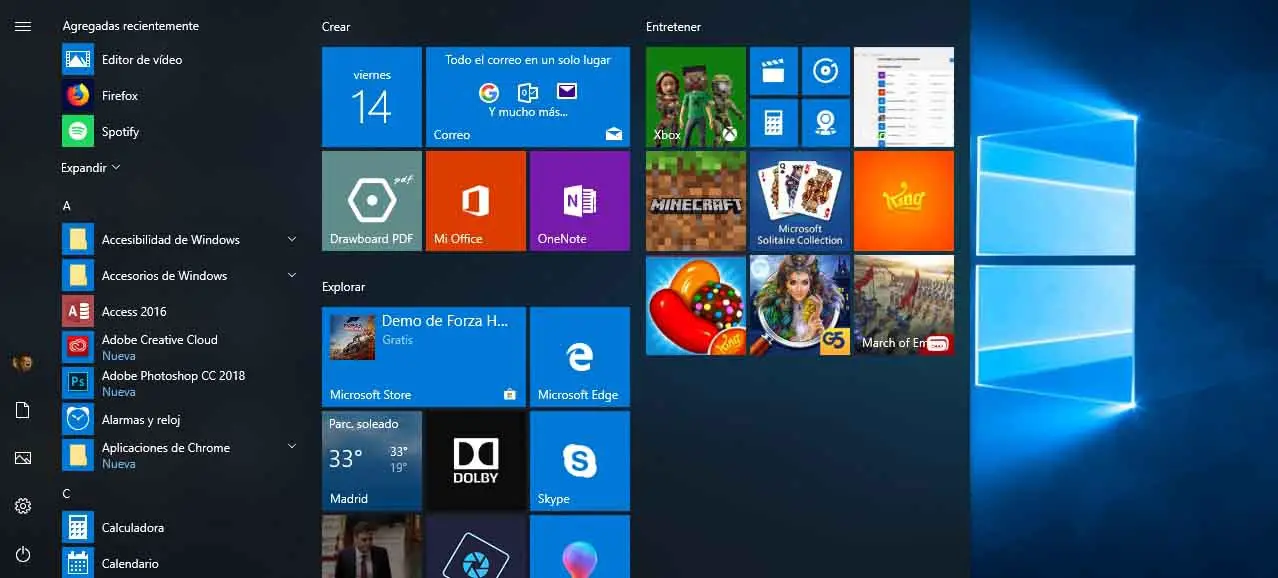
Task: Open the Minecraft tile
Action: tap(696, 201)
